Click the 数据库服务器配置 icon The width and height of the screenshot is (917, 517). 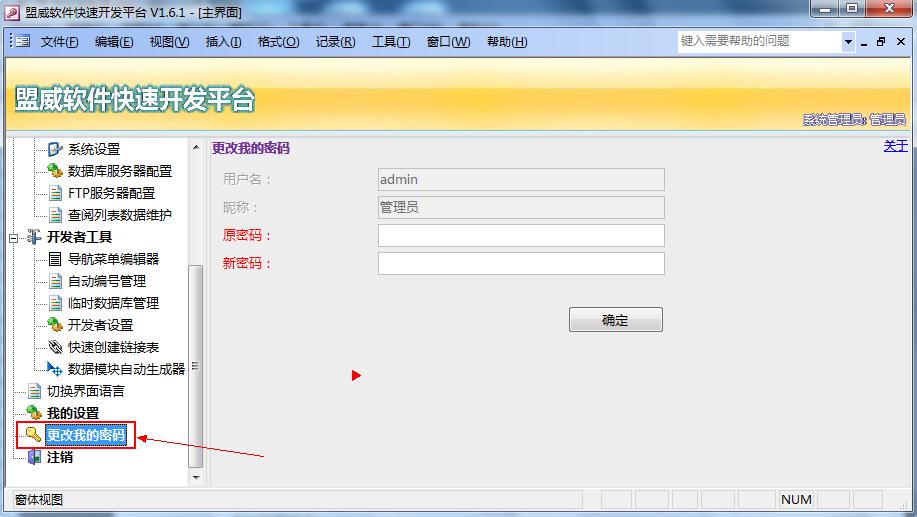pos(55,171)
